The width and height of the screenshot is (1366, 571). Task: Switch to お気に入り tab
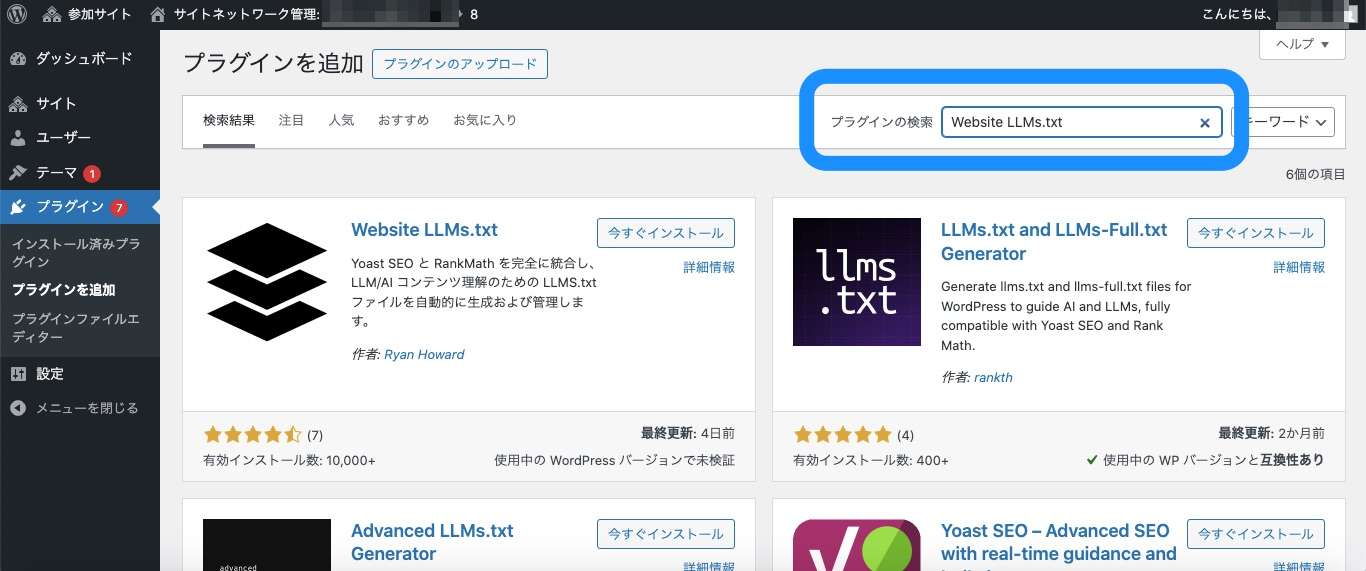coord(485,121)
